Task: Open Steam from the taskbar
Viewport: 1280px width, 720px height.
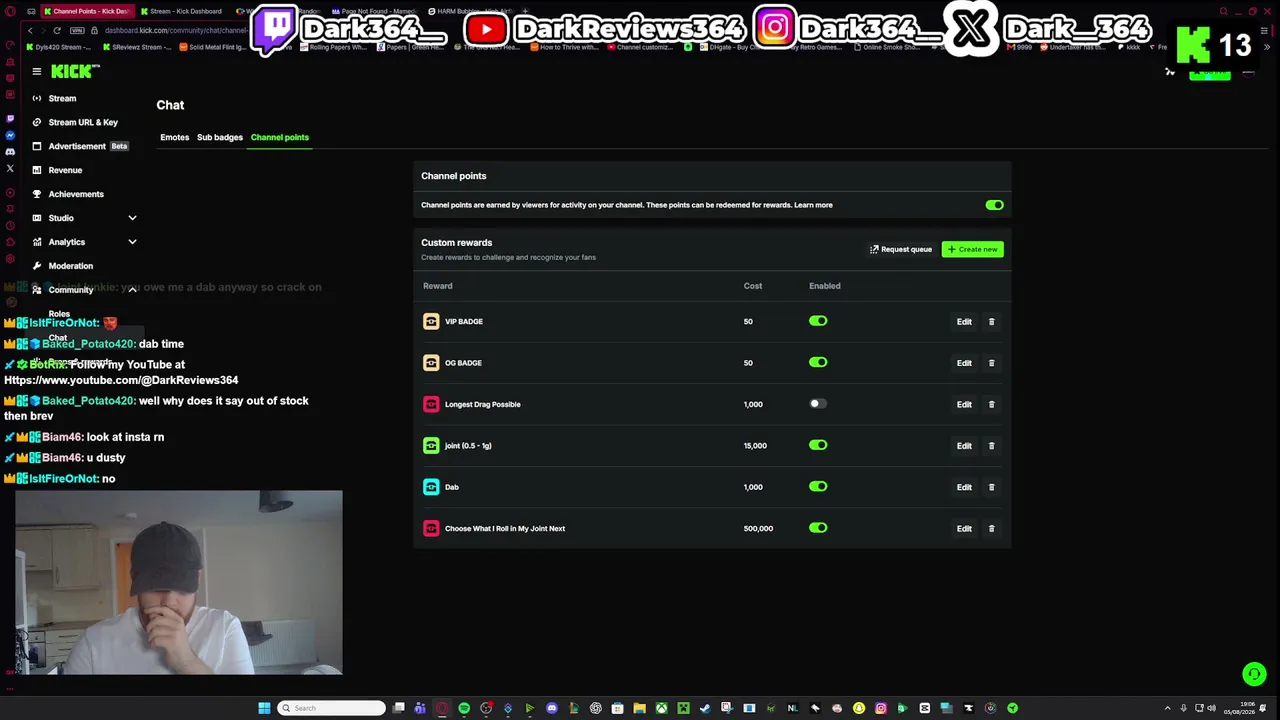Action: pos(705,708)
